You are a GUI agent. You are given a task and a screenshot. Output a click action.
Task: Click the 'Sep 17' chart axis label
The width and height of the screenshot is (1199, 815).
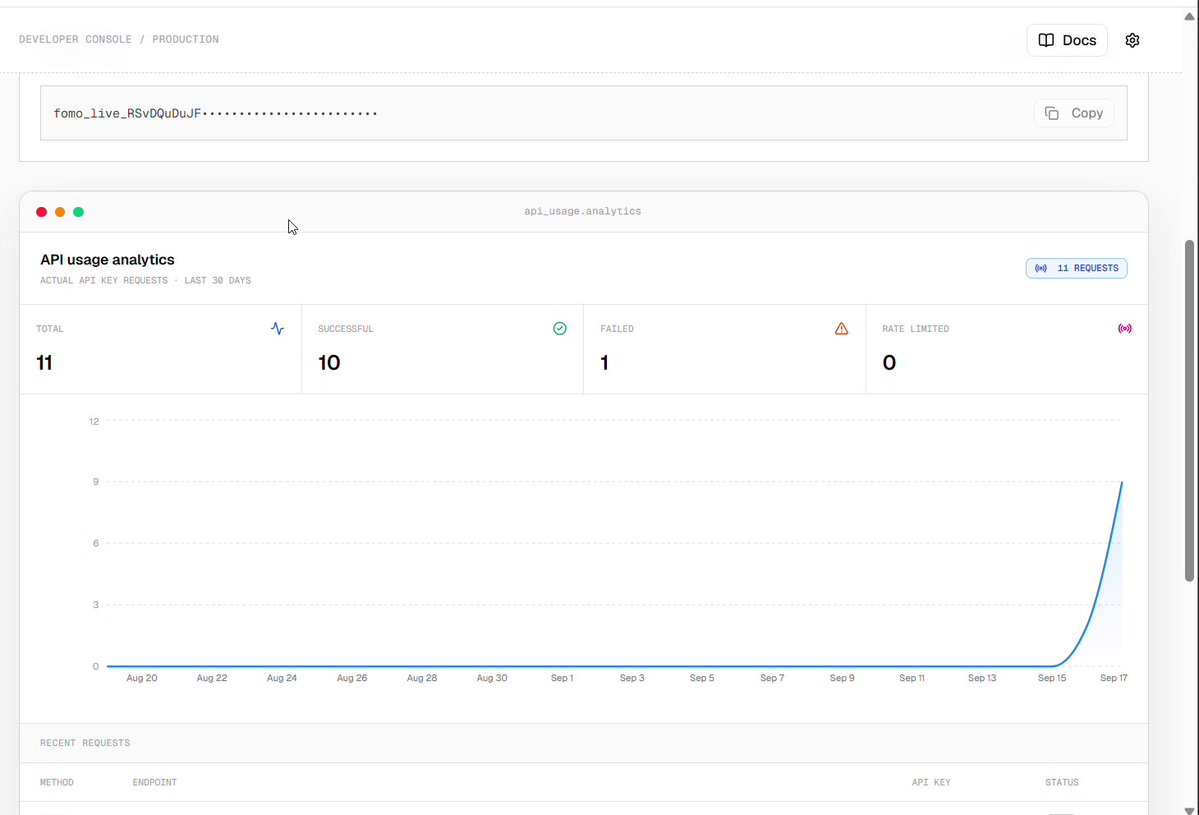tap(1113, 678)
